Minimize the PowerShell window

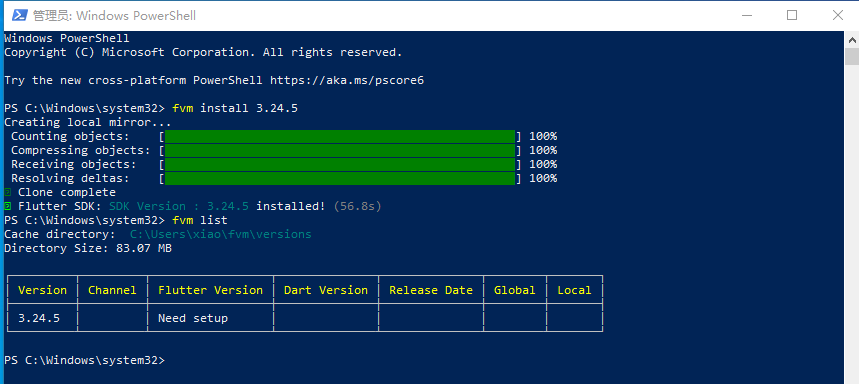[746, 15]
